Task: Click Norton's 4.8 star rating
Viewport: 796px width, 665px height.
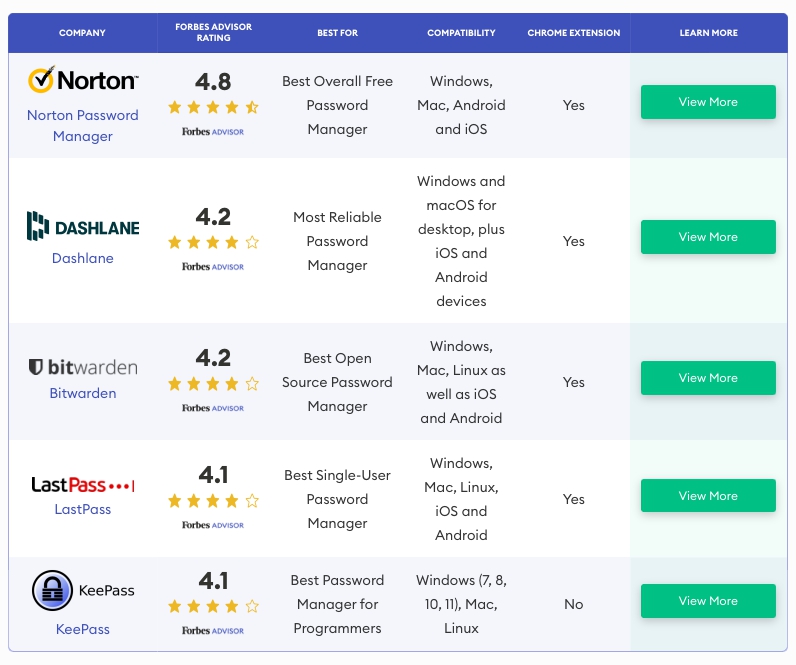Action: pyautogui.click(x=213, y=106)
